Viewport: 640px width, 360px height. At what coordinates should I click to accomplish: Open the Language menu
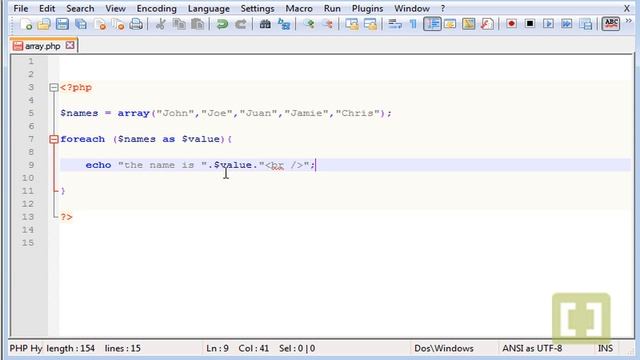tap(209, 8)
